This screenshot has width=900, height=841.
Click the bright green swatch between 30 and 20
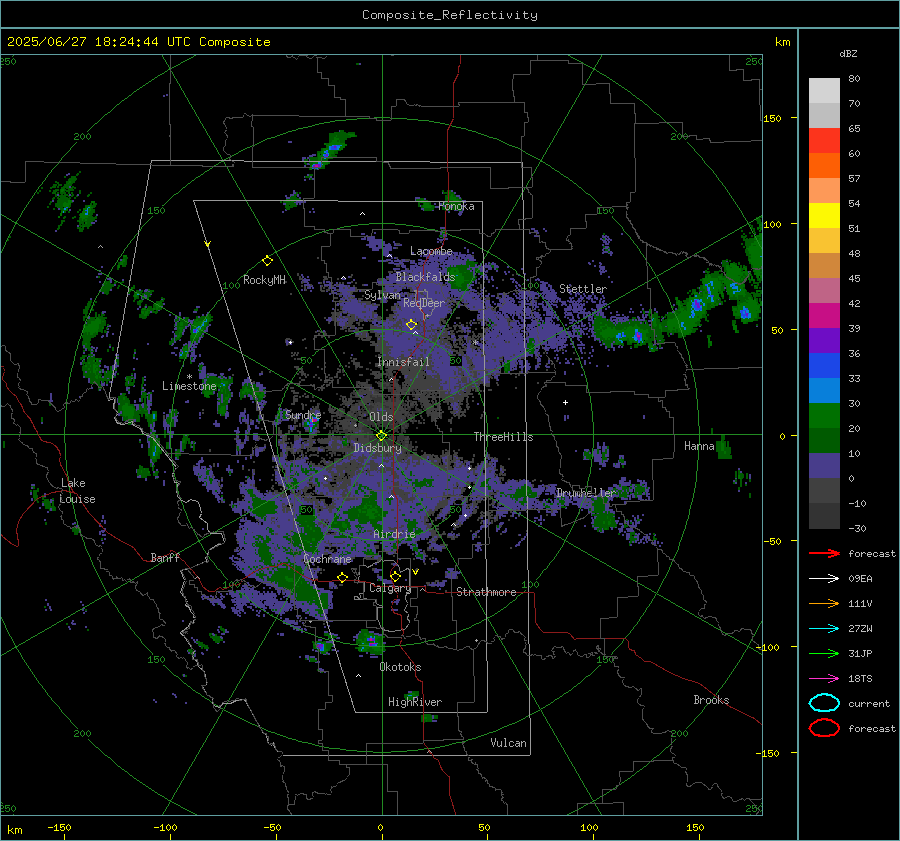824,416
